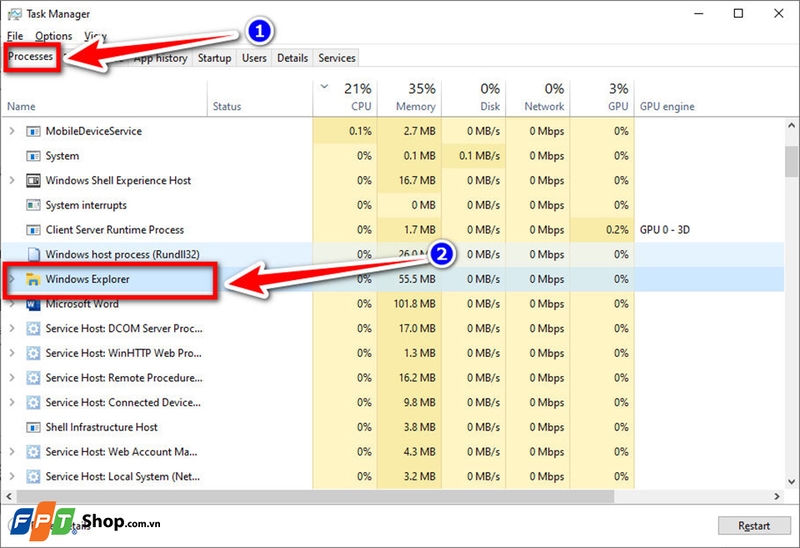Expand the MobileDeviceService process group
800x548 pixels.
click(x=12, y=131)
